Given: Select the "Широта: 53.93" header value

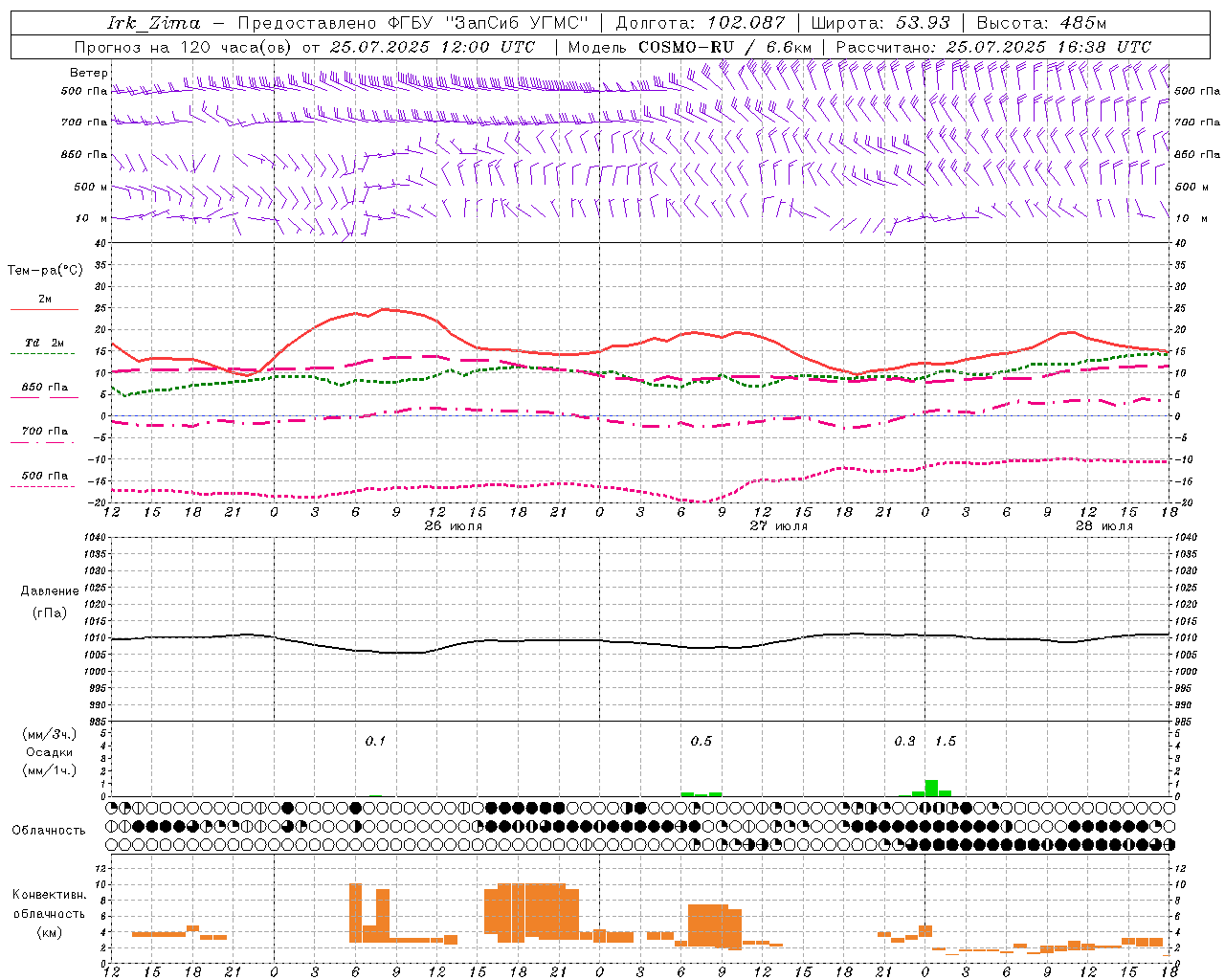Looking at the screenshot, I should pyautogui.click(x=880, y=23).
